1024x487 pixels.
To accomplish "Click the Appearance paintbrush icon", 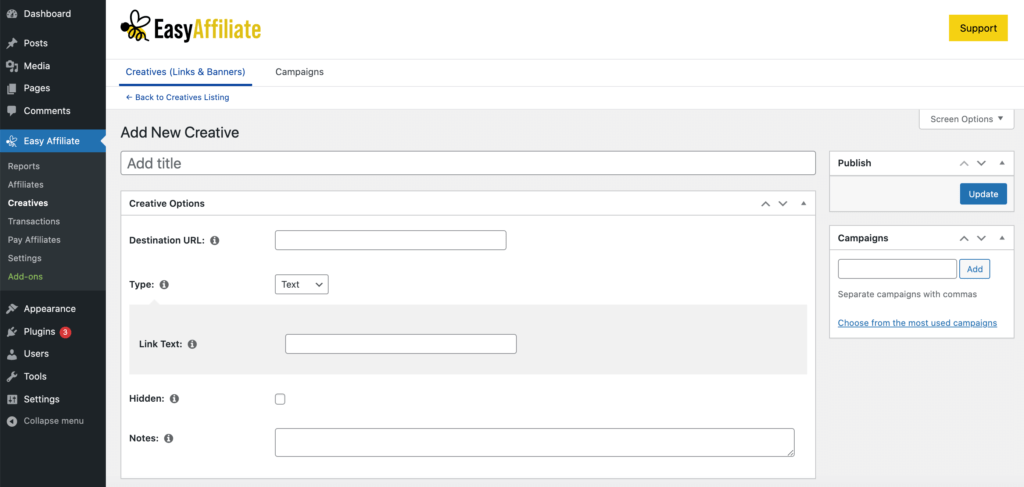I will click(12, 309).
